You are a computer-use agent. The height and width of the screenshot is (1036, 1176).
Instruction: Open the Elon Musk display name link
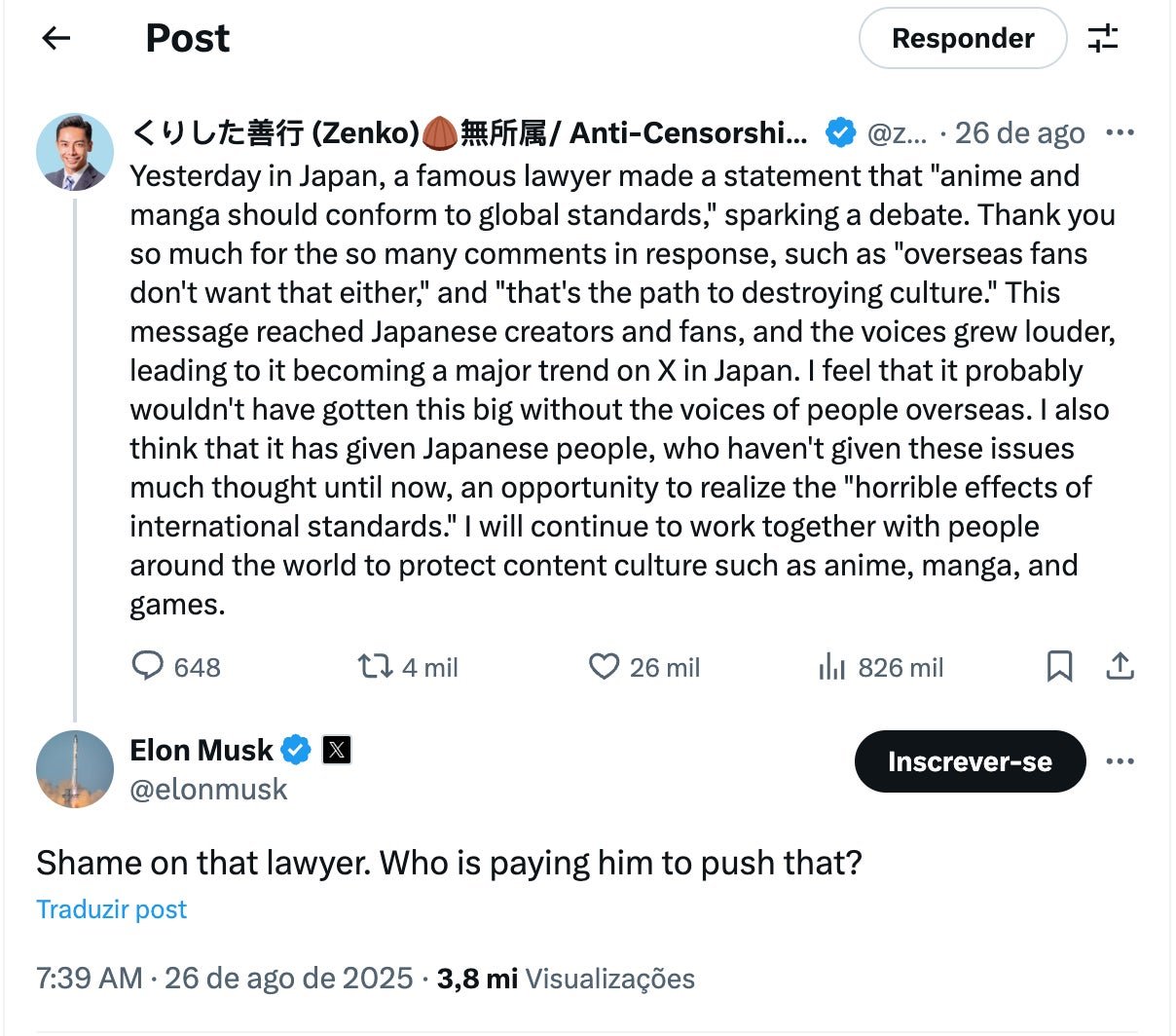point(202,750)
